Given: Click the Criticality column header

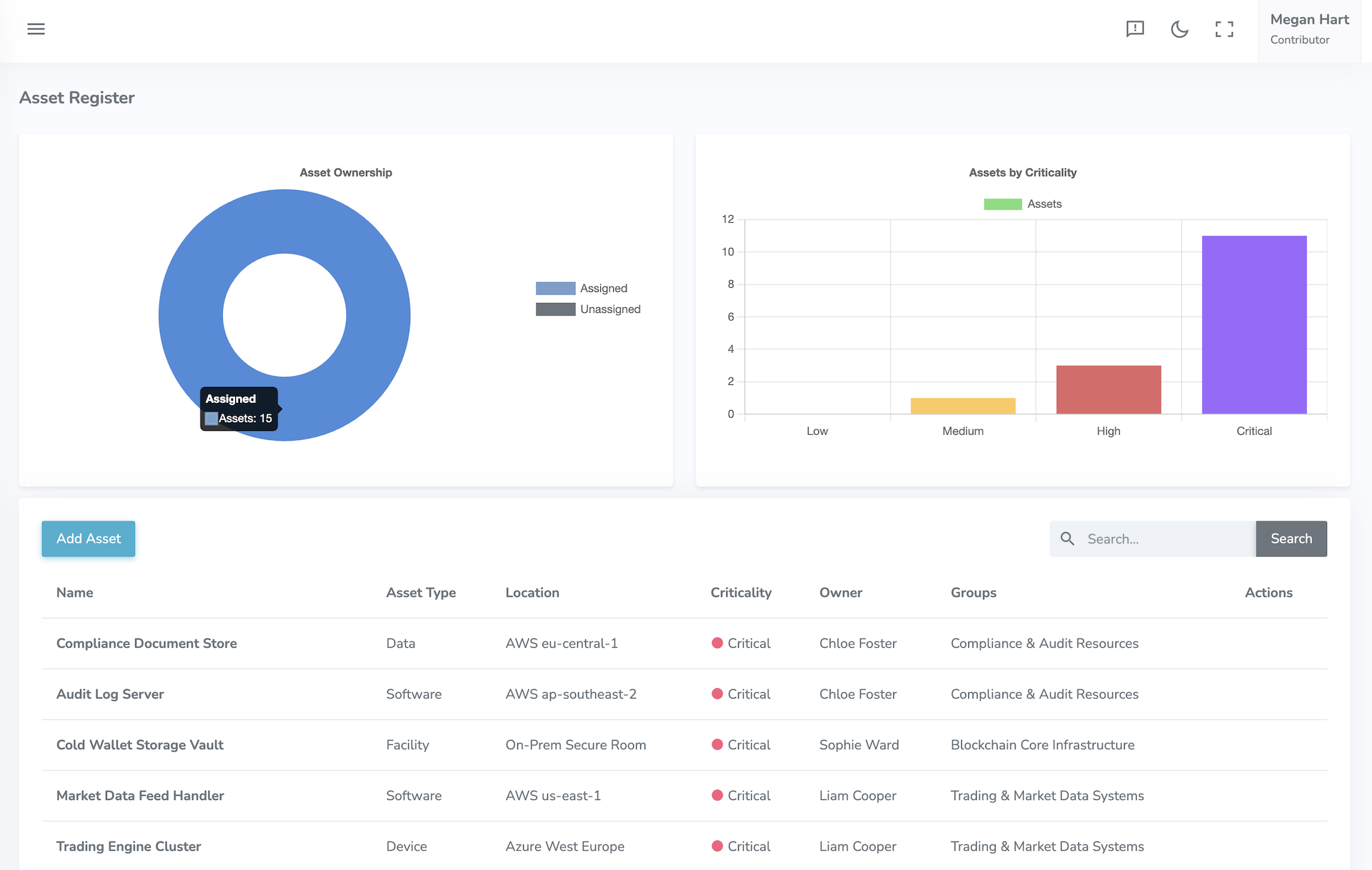Looking at the screenshot, I should pyautogui.click(x=740, y=592).
